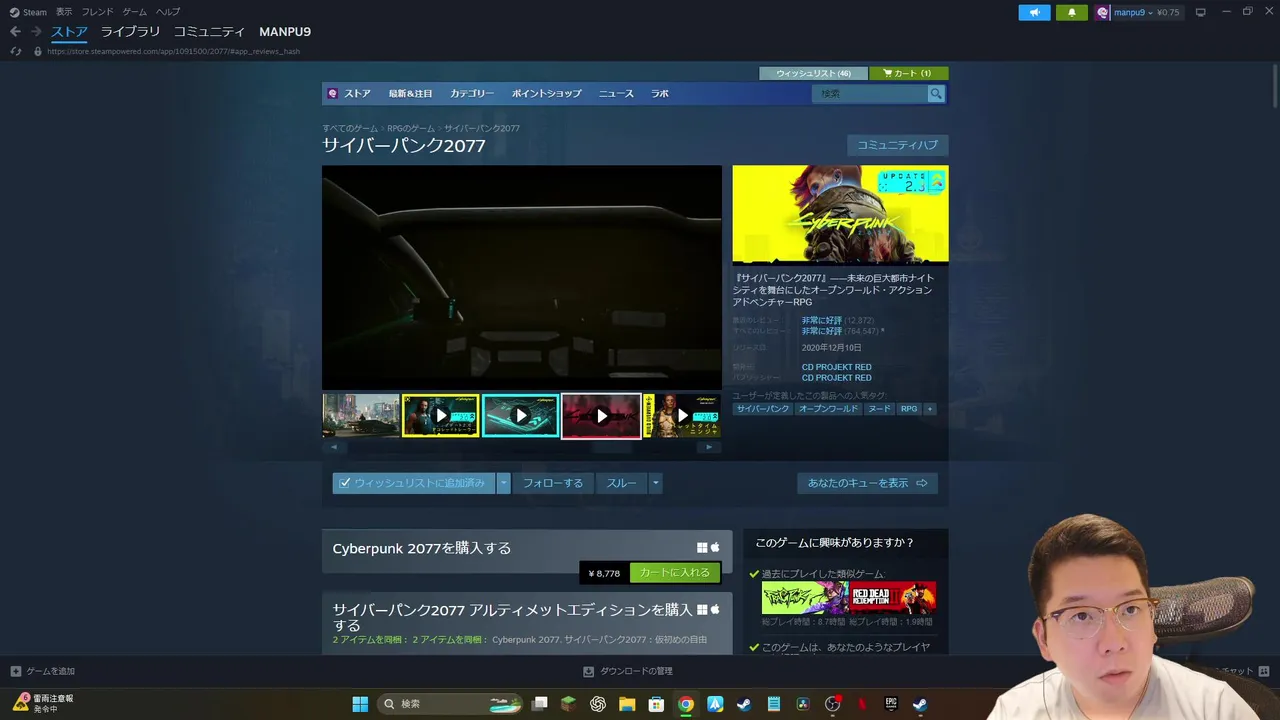This screenshot has height=720, width=1280.
Task: Click the manpu9 profile avatar
Action: click(1103, 12)
